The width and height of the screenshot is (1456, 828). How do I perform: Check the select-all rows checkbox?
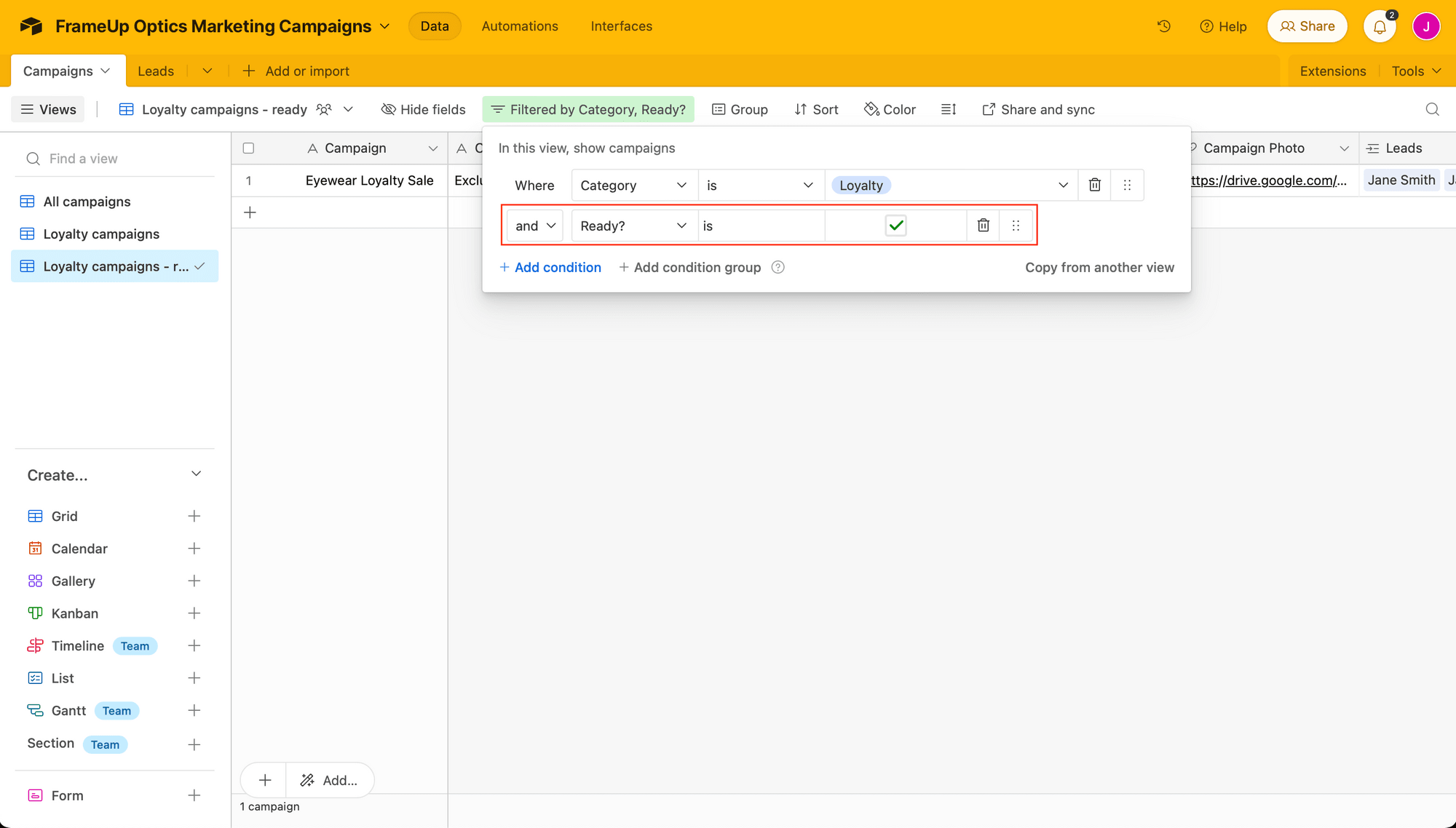[x=248, y=148]
